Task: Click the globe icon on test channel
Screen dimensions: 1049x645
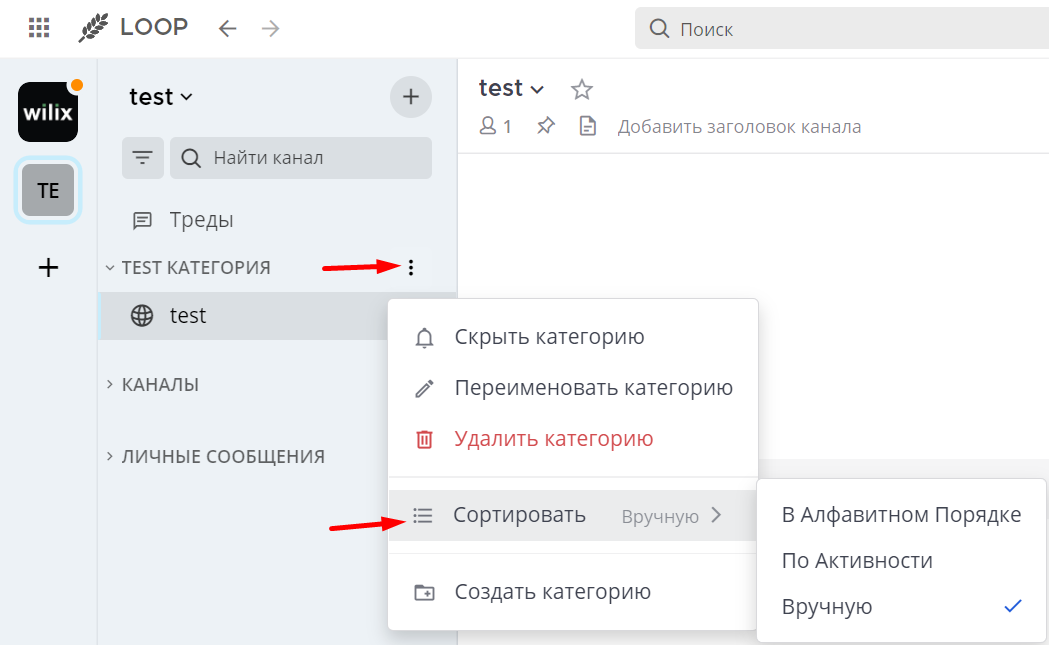Action: point(140,314)
